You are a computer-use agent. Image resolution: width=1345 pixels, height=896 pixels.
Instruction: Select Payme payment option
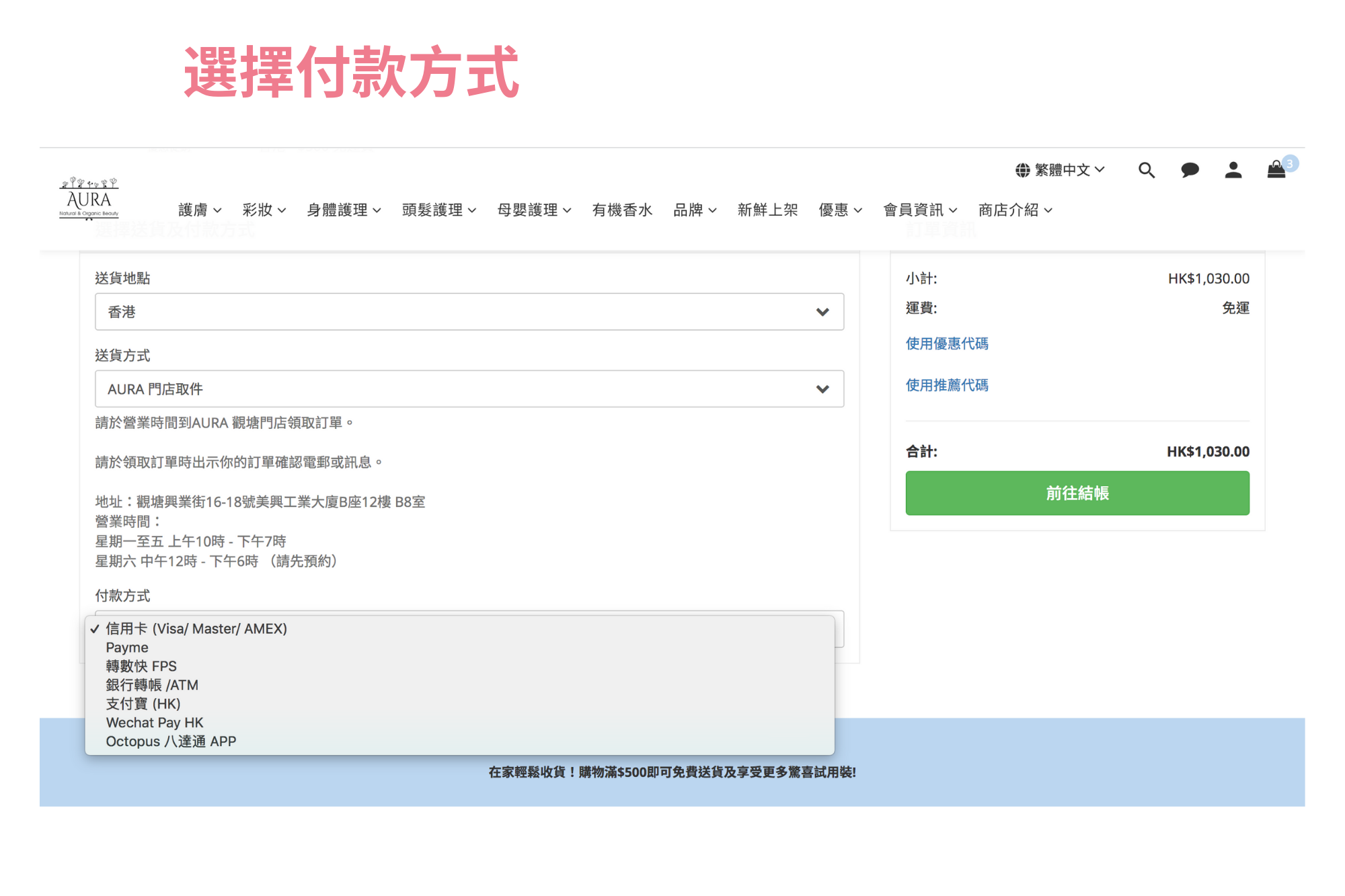point(127,647)
